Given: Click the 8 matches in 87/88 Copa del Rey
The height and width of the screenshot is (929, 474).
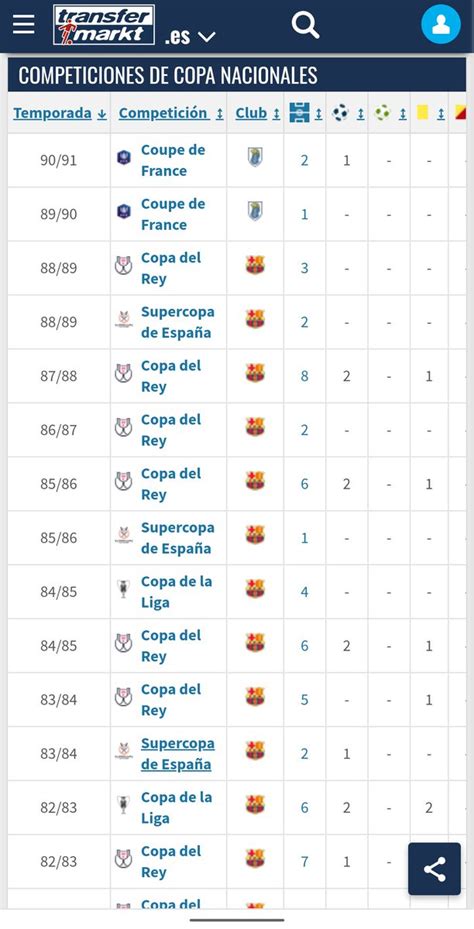Looking at the screenshot, I should tap(305, 376).
